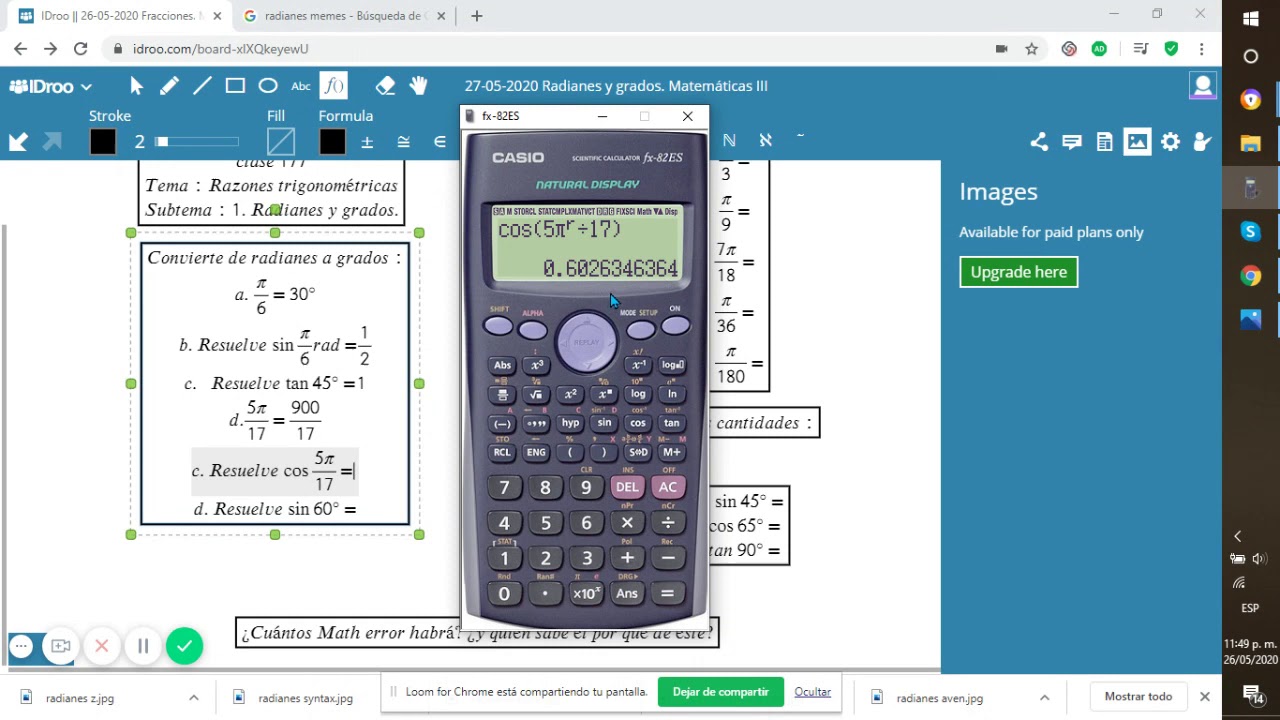Image resolution: width=1280 pixels, height=720 pixels.
Task: Open Skype from the Windows taskbar
Action: (x=1250, y=232)
